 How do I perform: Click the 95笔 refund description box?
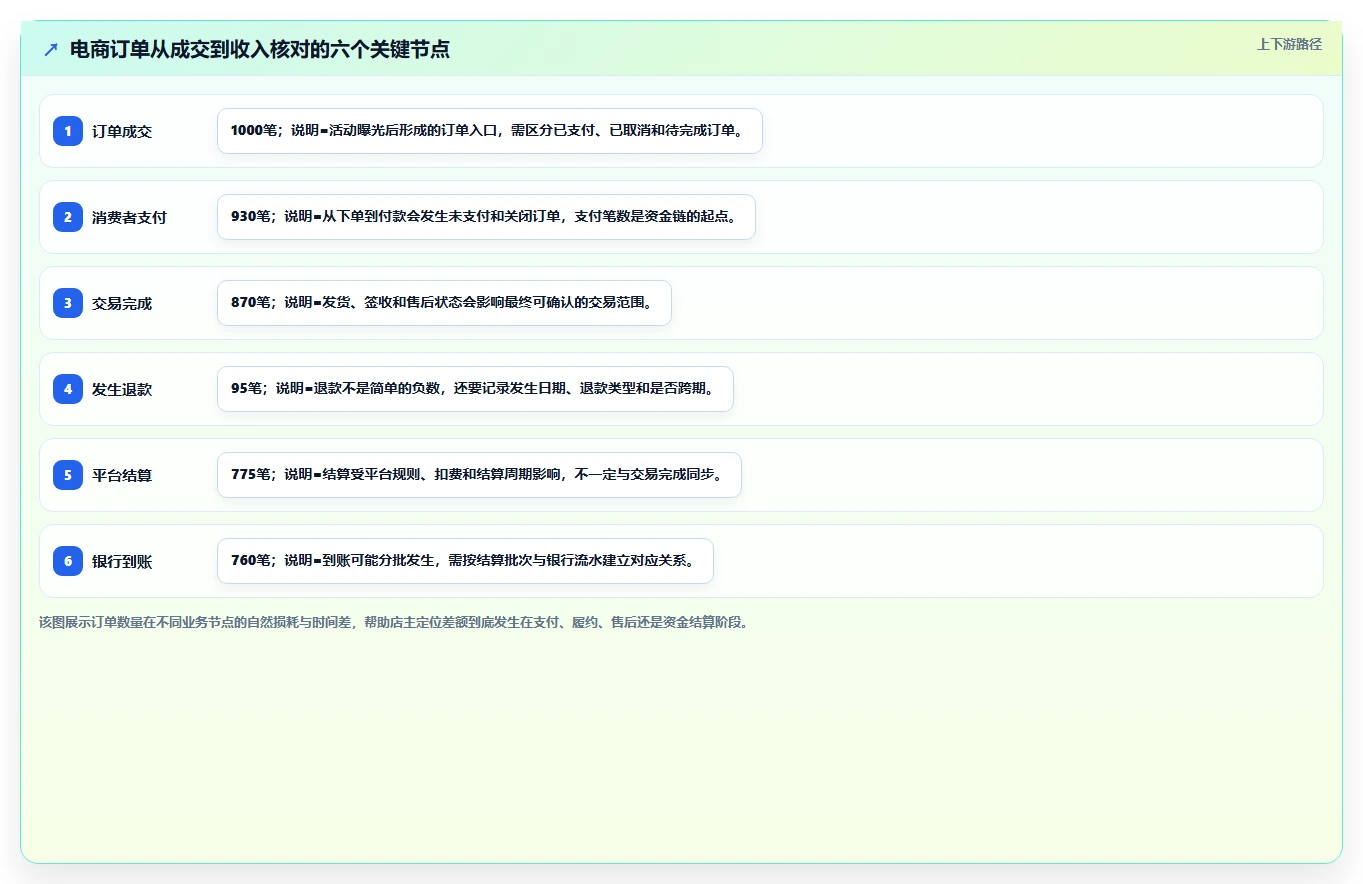pyautogui.click(x=475, y=389)
